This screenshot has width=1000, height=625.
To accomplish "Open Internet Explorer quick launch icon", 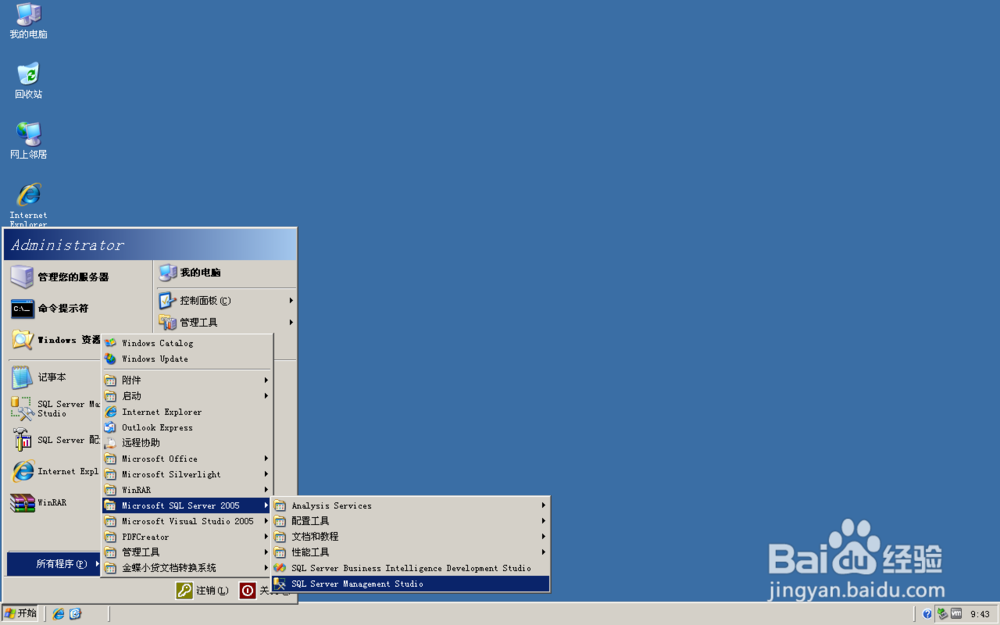I will [x=58, y=614].
